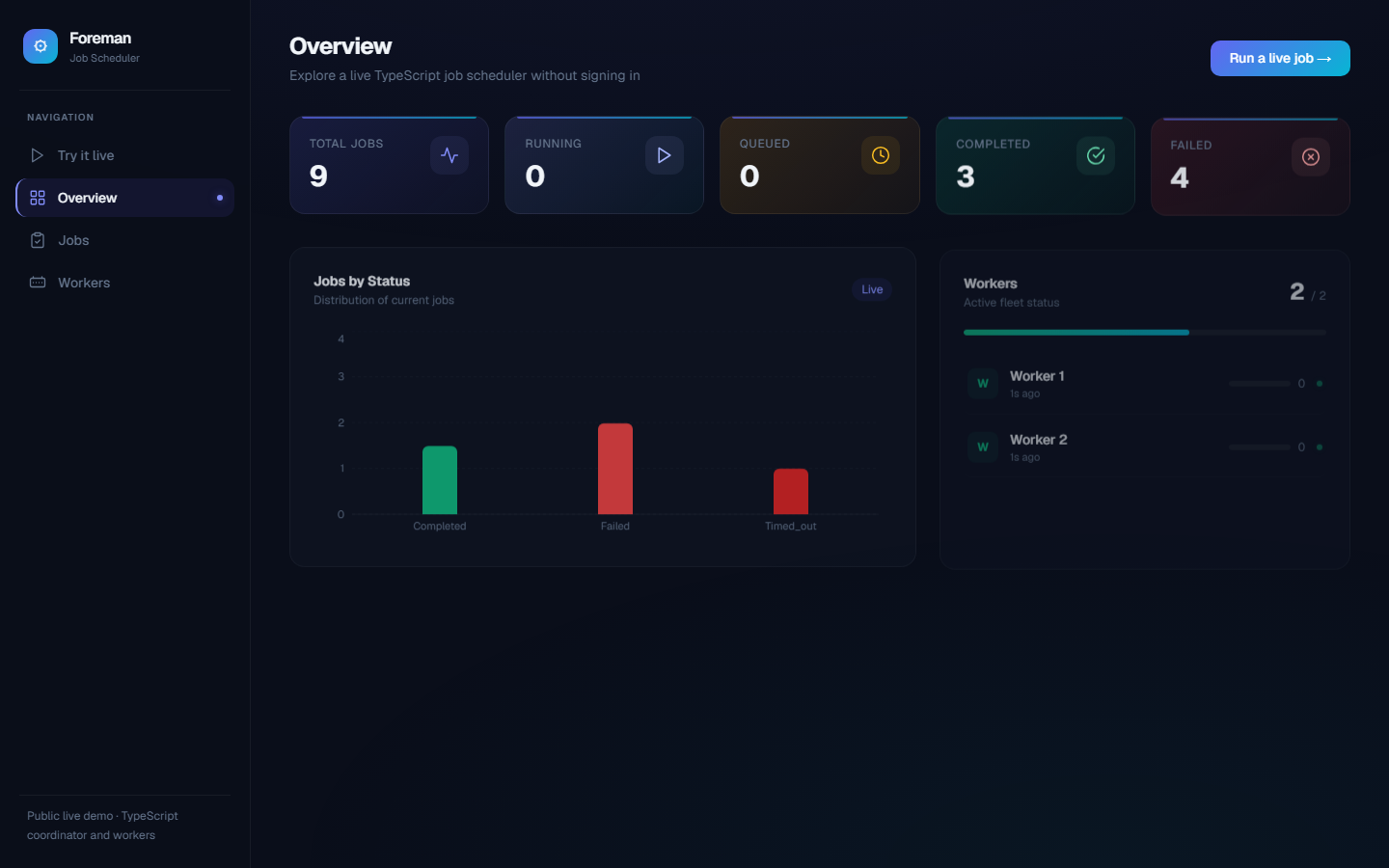Click the Worker 1 name text

click(x=1037, y=376)
